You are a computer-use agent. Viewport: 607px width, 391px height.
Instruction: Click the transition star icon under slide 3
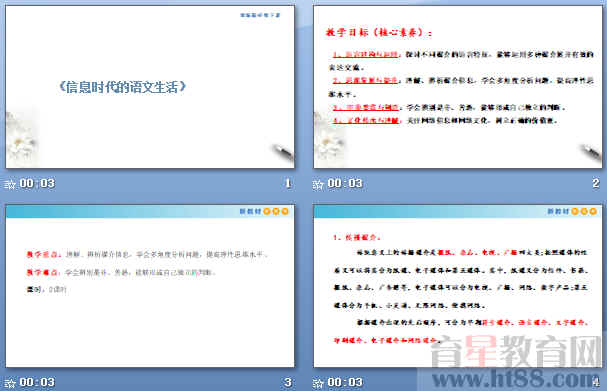(10, 383)
